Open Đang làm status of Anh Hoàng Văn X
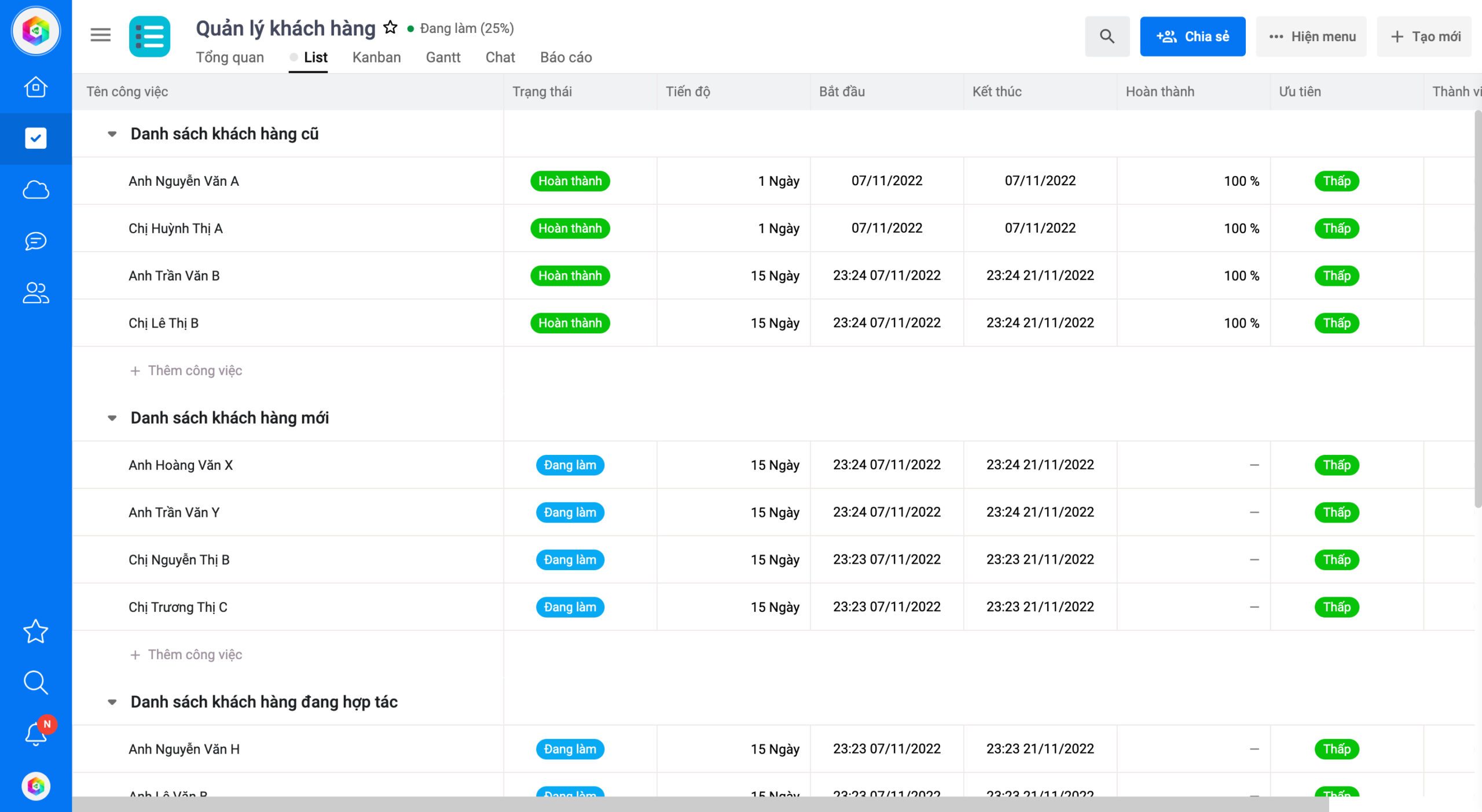The image size is (1482, 812). (570, 465)
